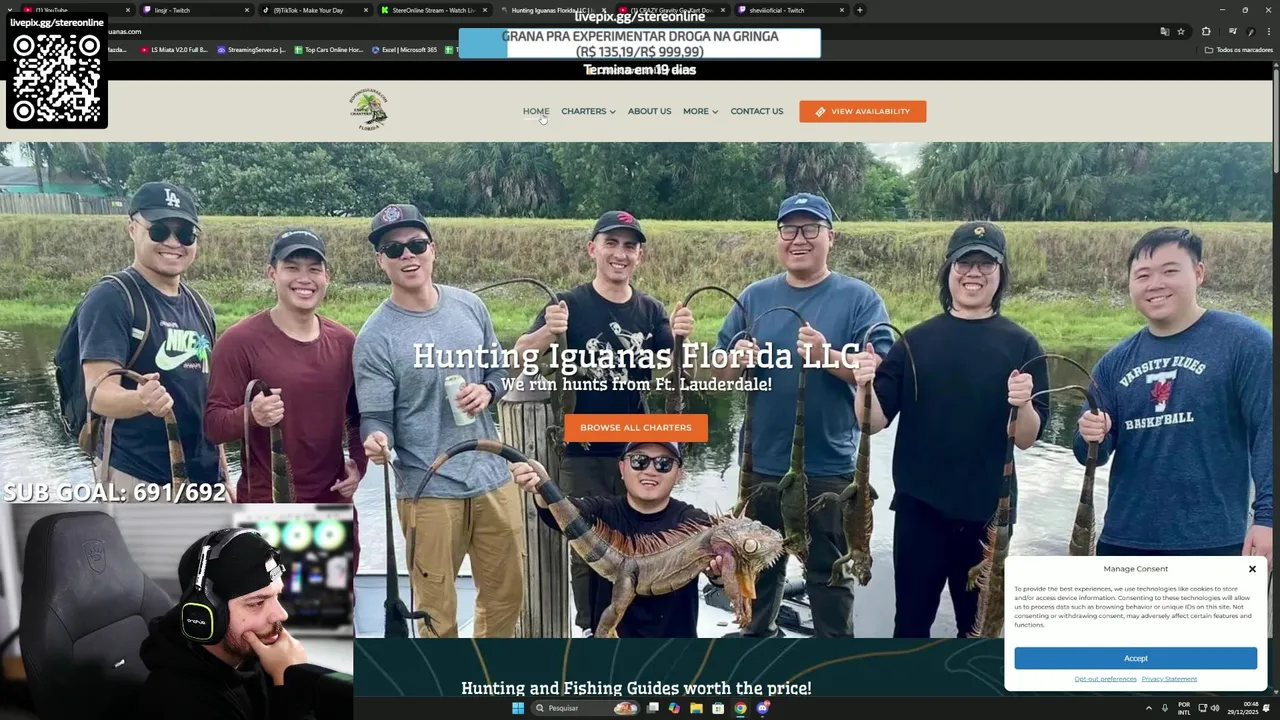Go to the HOME menu item
The image size is (1280, 720).
click(536, 111)
